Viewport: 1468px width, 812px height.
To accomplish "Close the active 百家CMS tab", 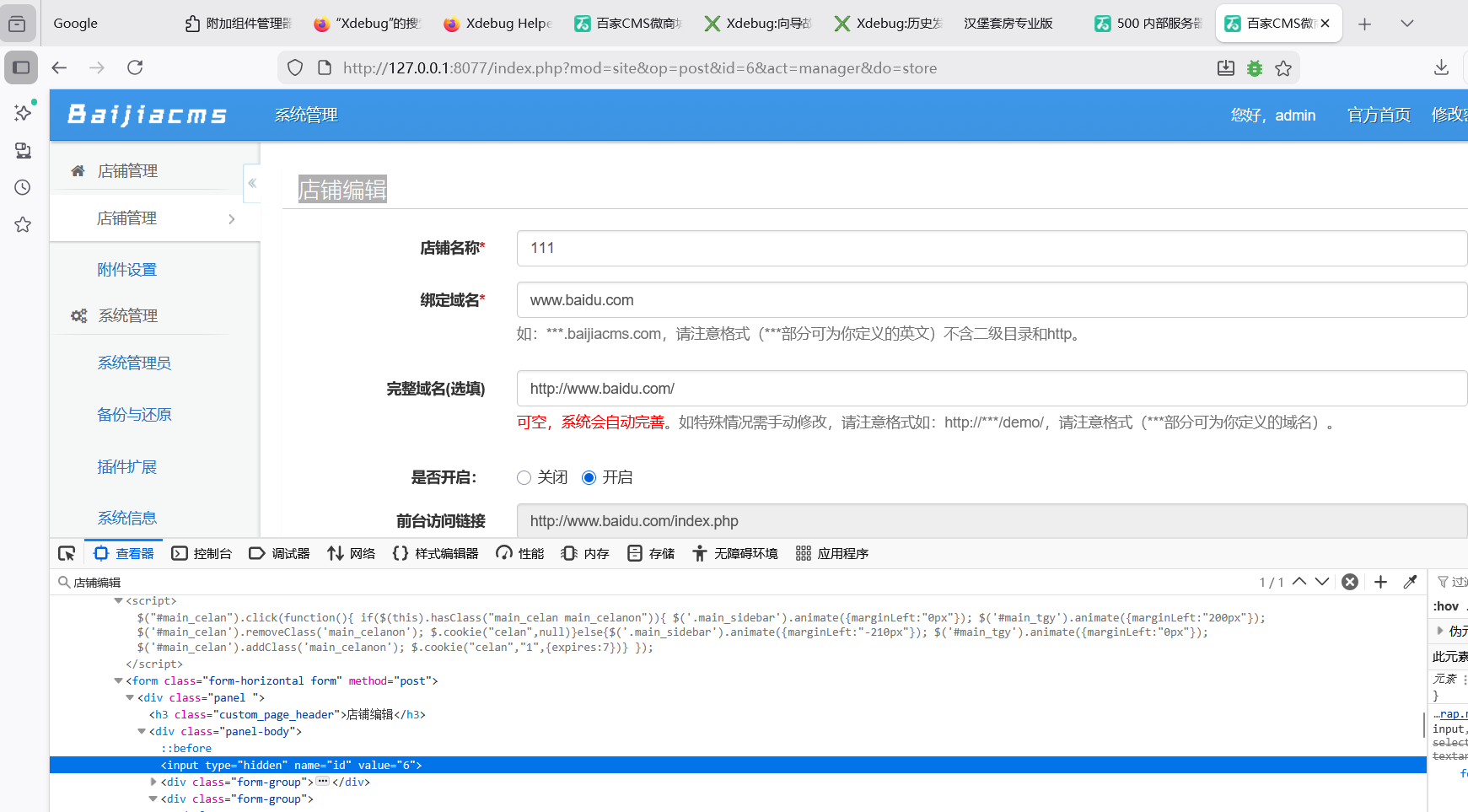I will (x=1326, y=24).
